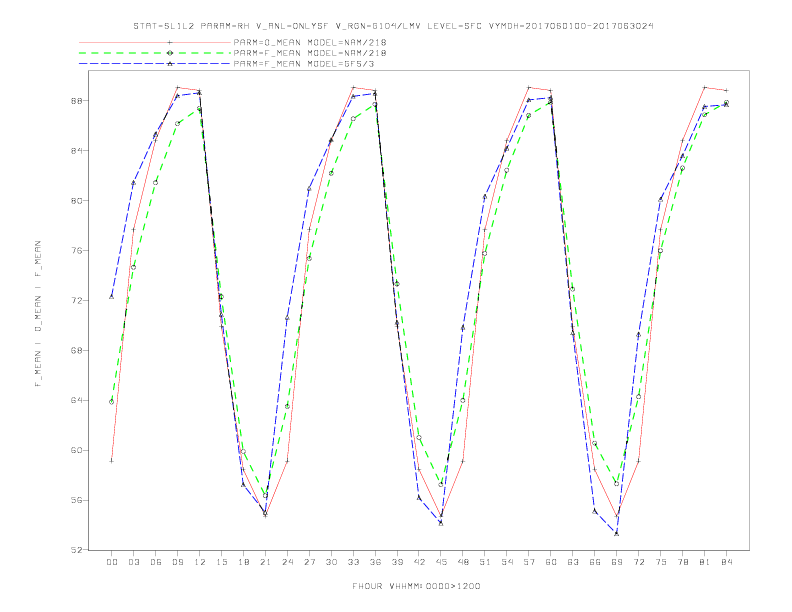The width and height of the screenshot is (792, 612).
Task: Click red O_MEAN plus point at hour 00
Action: [112, 461]
